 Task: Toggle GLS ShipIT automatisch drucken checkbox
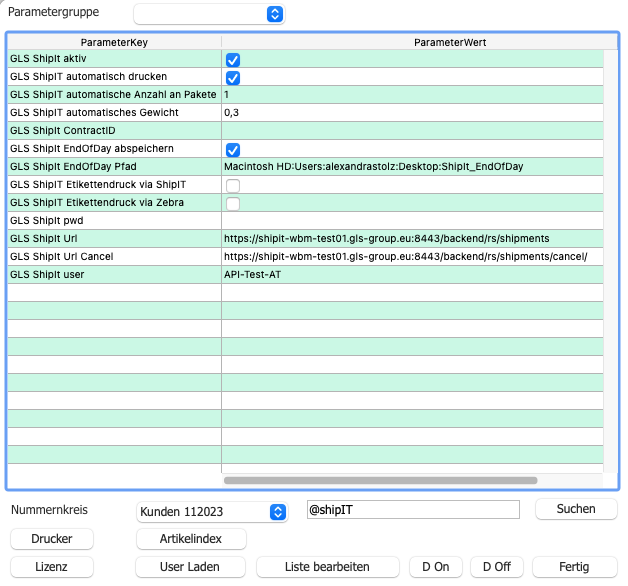(x=233, y=78)
